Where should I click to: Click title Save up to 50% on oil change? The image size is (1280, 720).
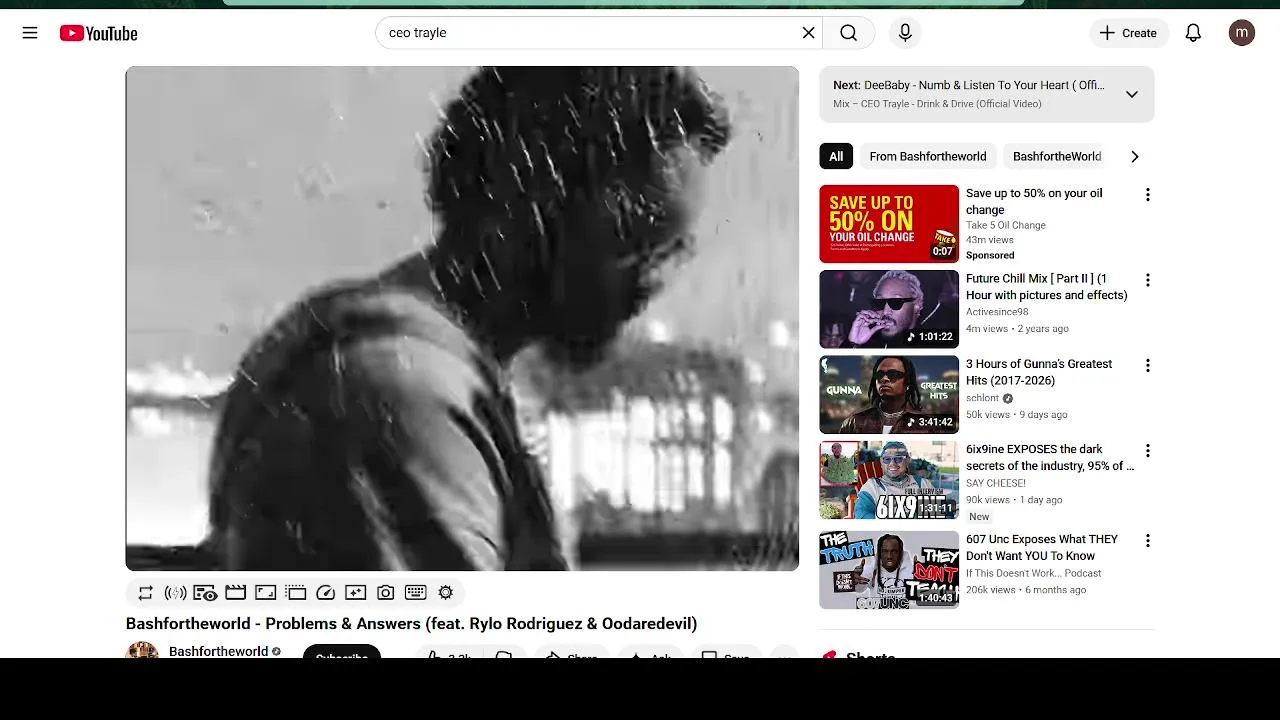[x=1034, y=202]
